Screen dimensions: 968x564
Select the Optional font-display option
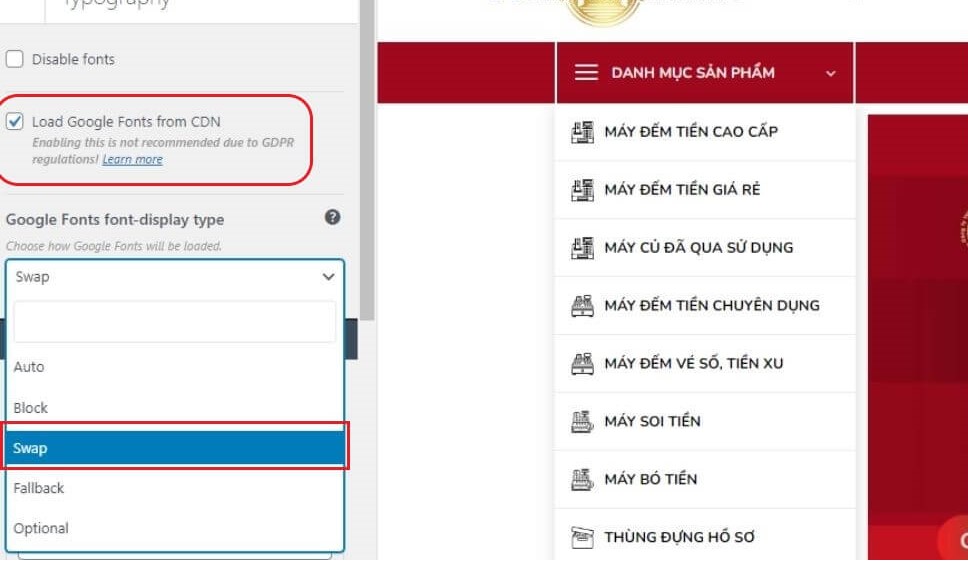[x=175, y=528]
